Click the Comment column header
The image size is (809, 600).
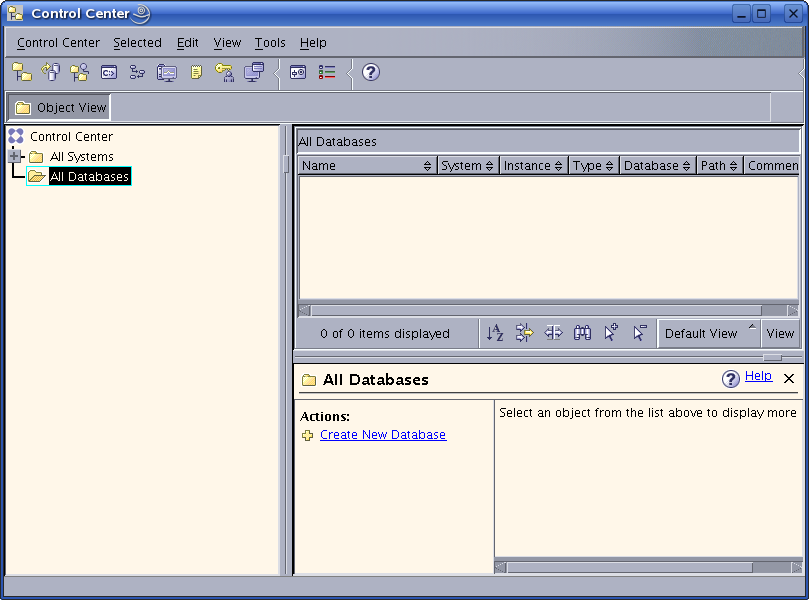[772, 166]
